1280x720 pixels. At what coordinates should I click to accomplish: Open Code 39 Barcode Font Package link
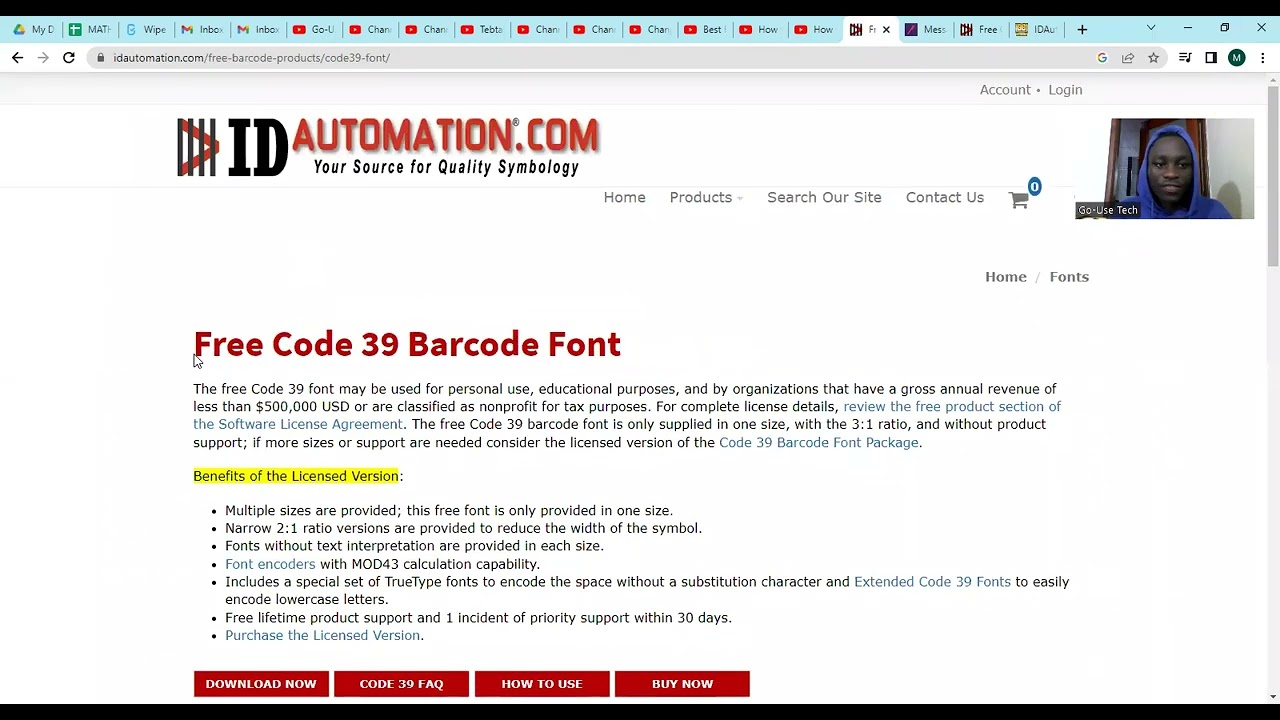click(818, 442)
